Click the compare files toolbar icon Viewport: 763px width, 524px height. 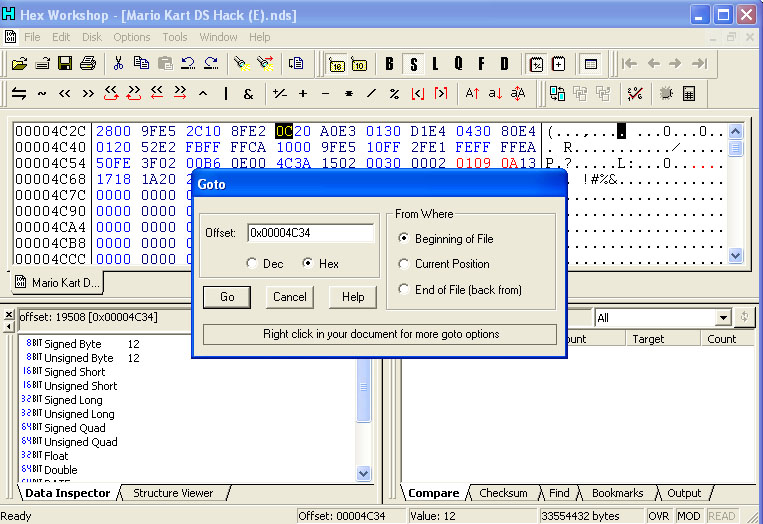tap(557, 93)
